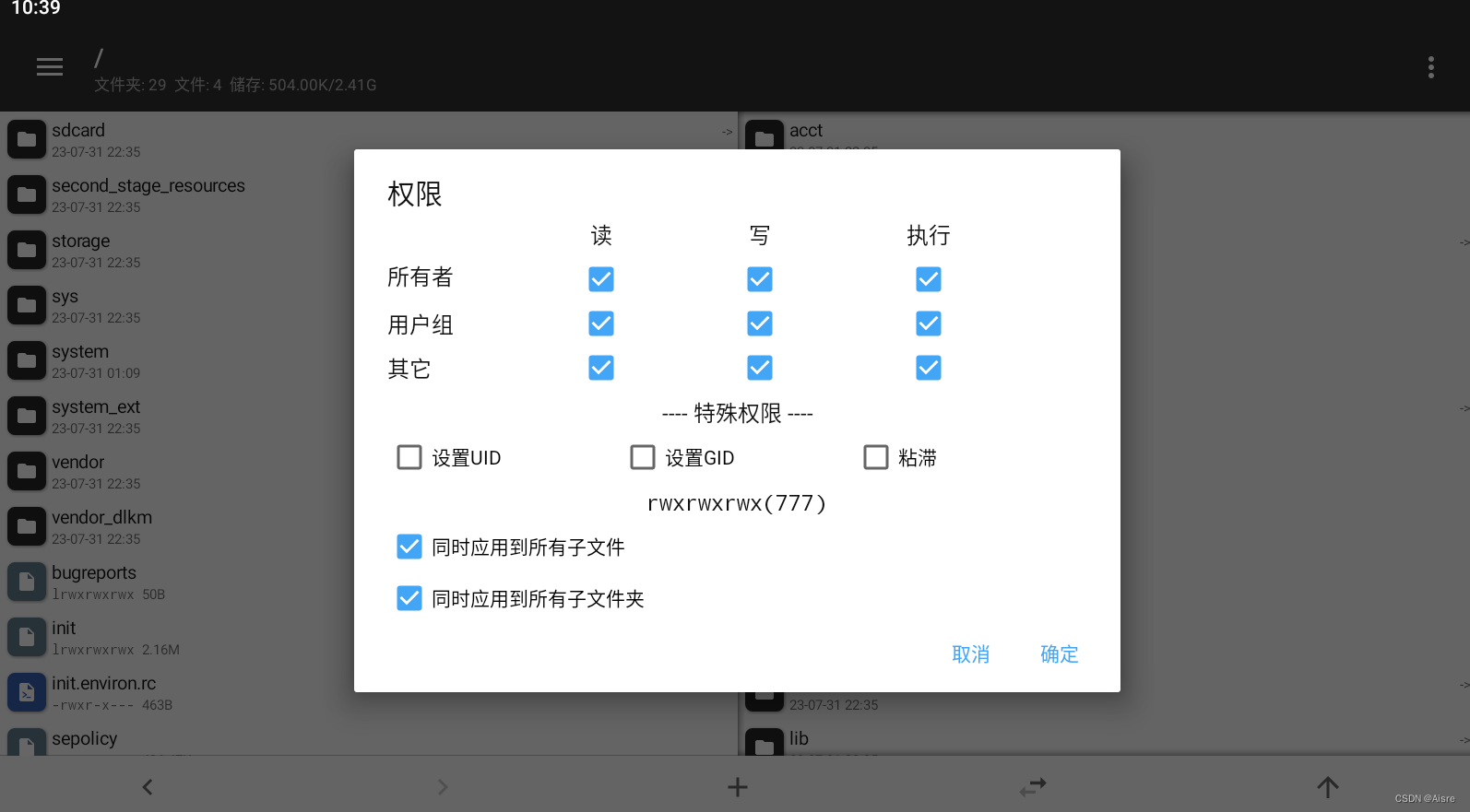Click the rwxrwxrwx(777) permission string
Image resolution: width=1470 pixels, height=812 pixels.
click(x=737, y=503)
